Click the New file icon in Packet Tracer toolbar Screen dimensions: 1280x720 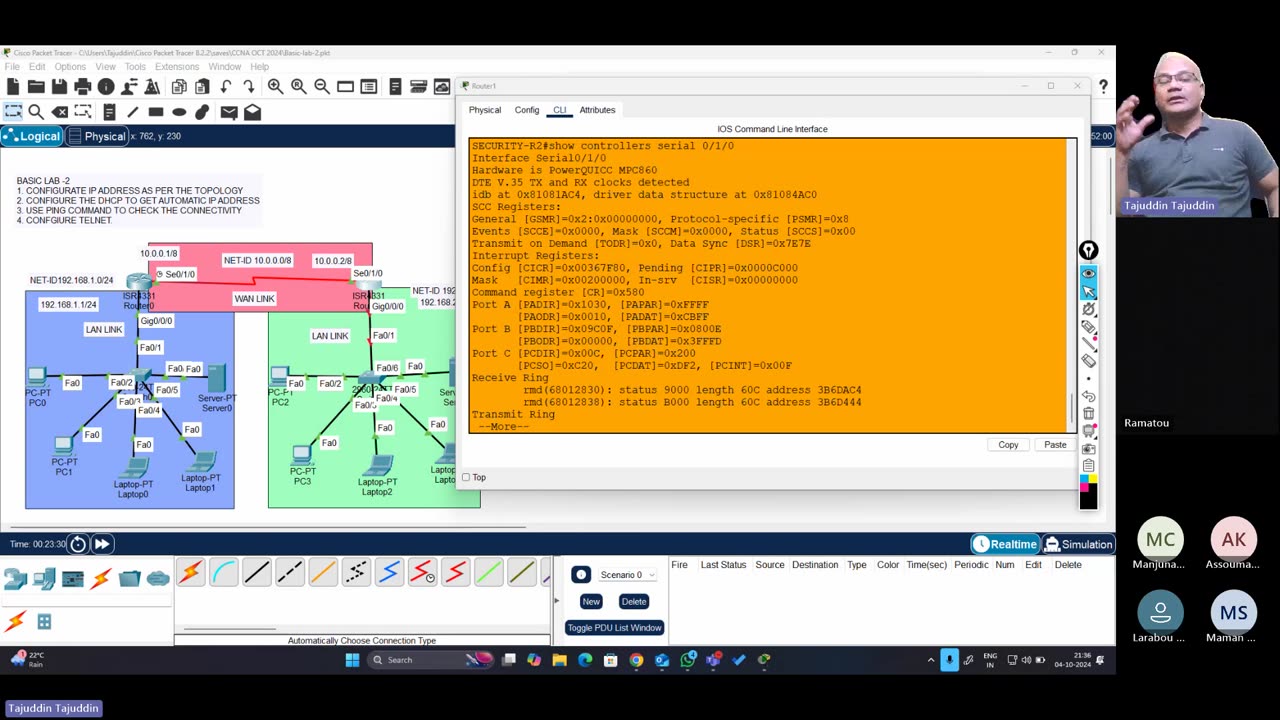[13, 87]
